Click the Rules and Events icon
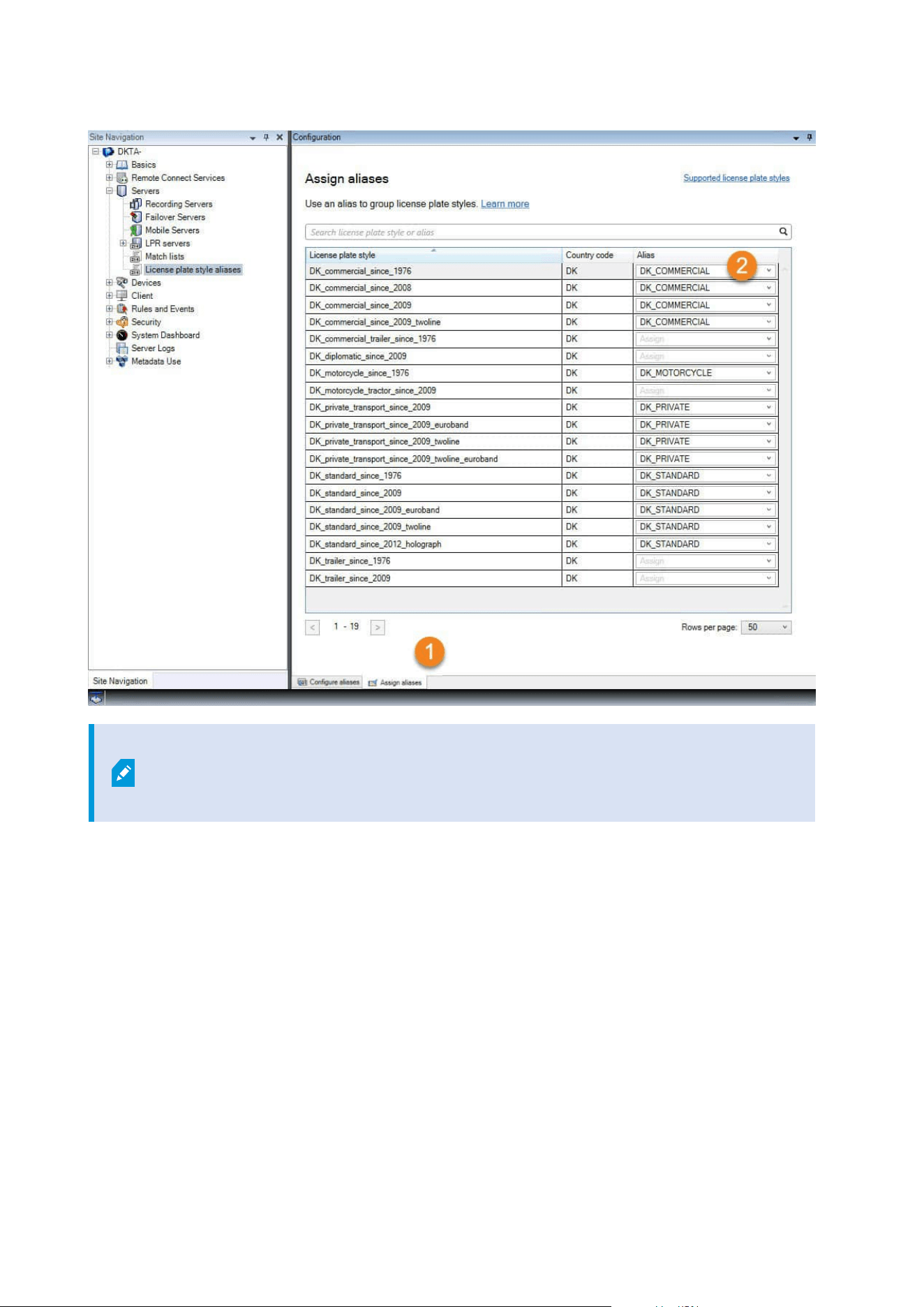Image resolution: width=924 pixels, height=1307 pixels. (122, 309)
